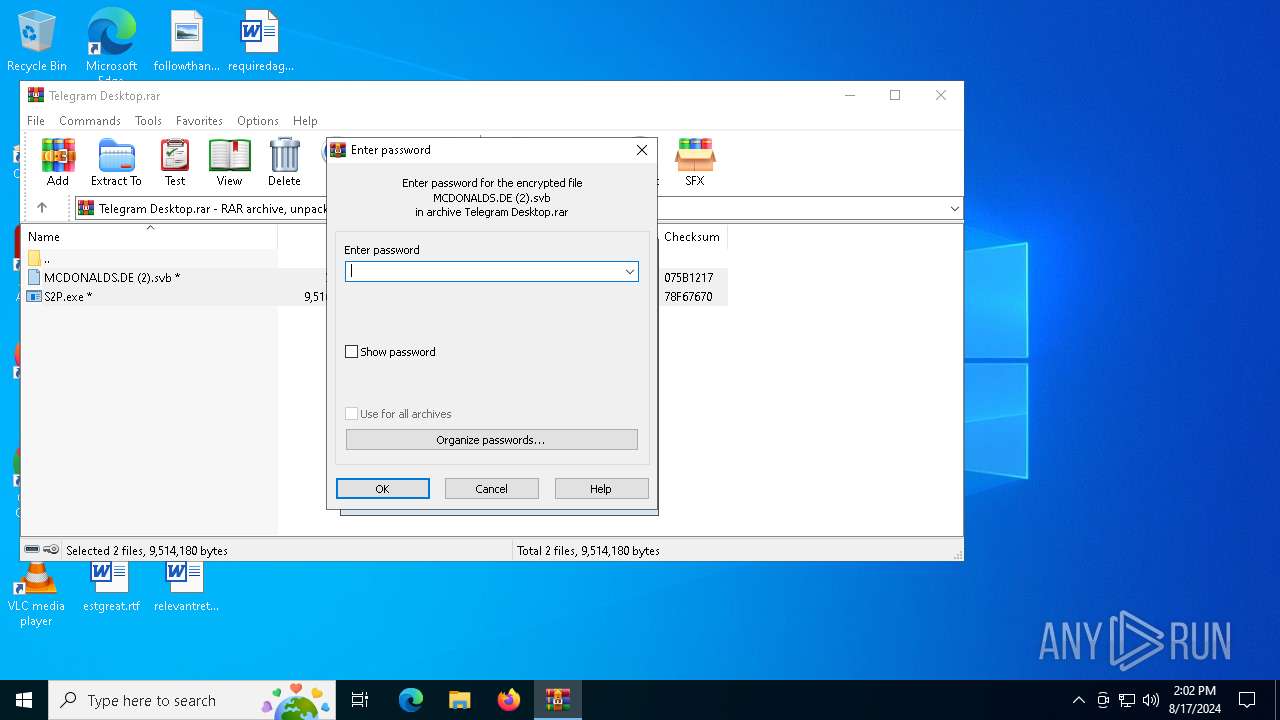1280x720 pixels.
Task: Open the notification center icon
Action: (1247, 700)
